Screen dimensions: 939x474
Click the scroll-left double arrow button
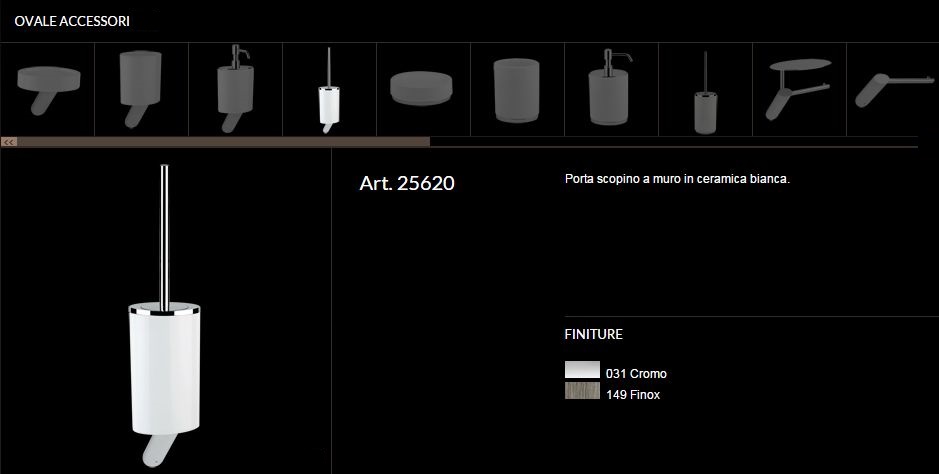pos(8,142)
